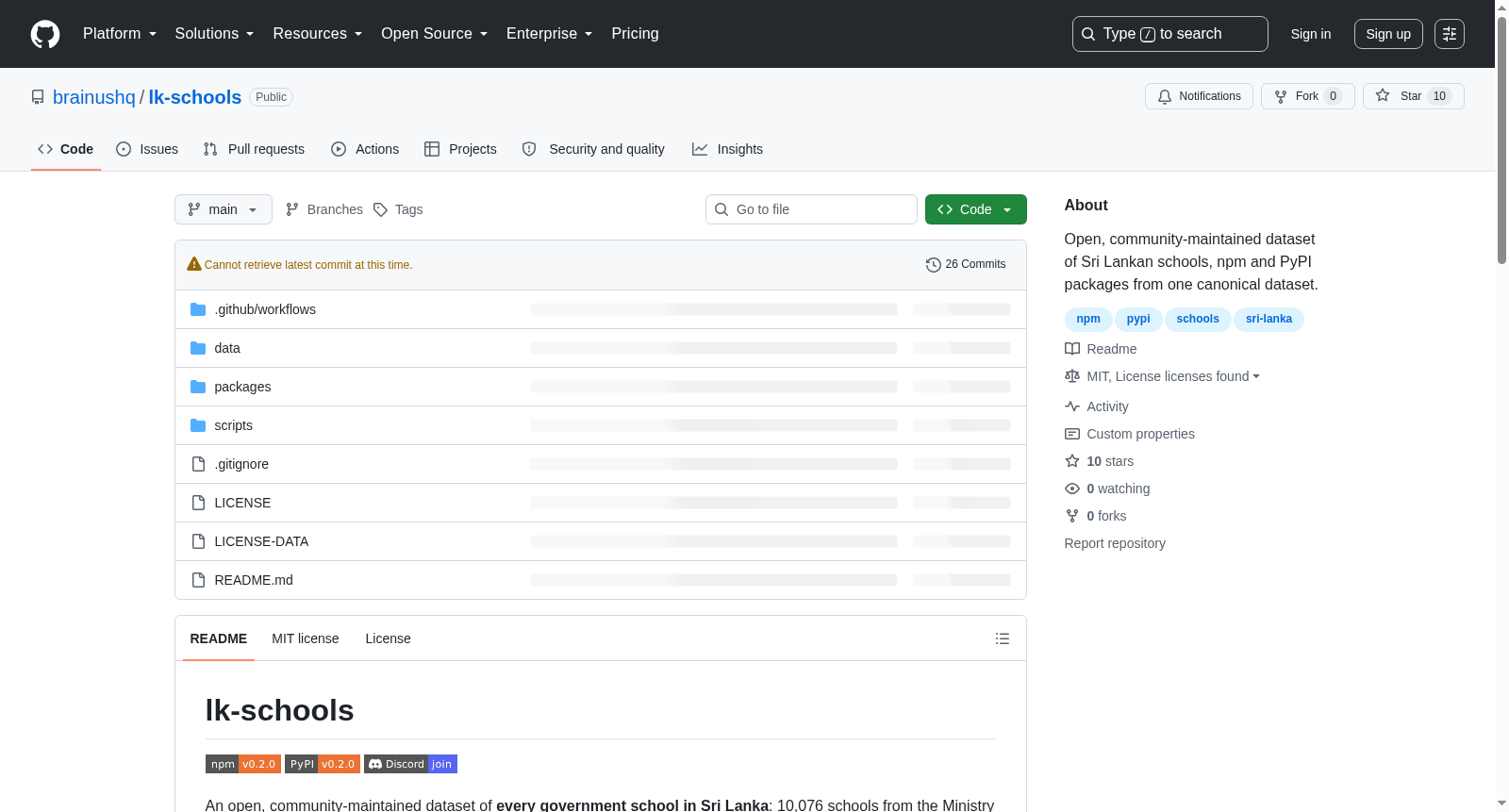Click the page vertical scrollbar thumb
Viewport: 1509px width, 812px height.
pos(1501,139)
